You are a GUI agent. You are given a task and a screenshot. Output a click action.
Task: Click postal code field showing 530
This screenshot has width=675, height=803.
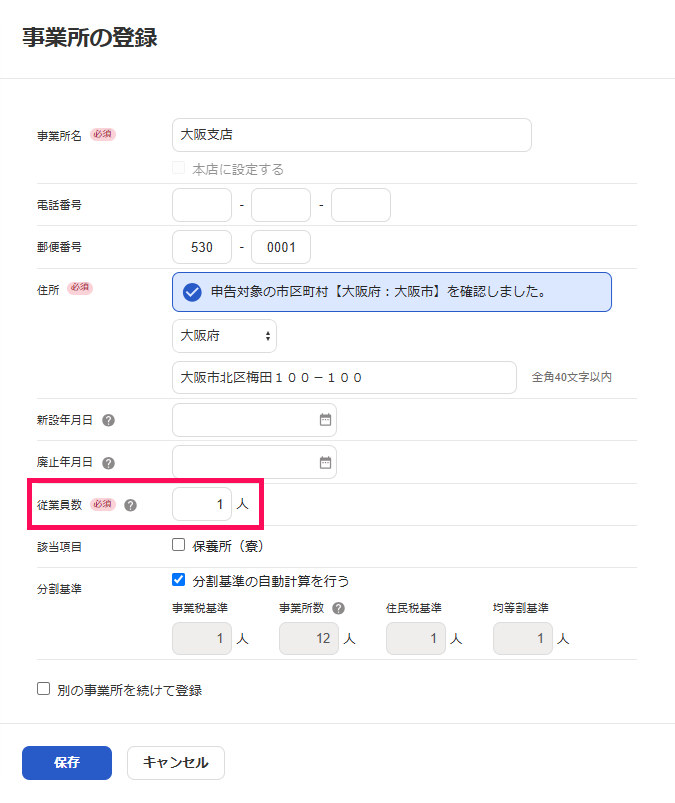[x=202, y=247]
